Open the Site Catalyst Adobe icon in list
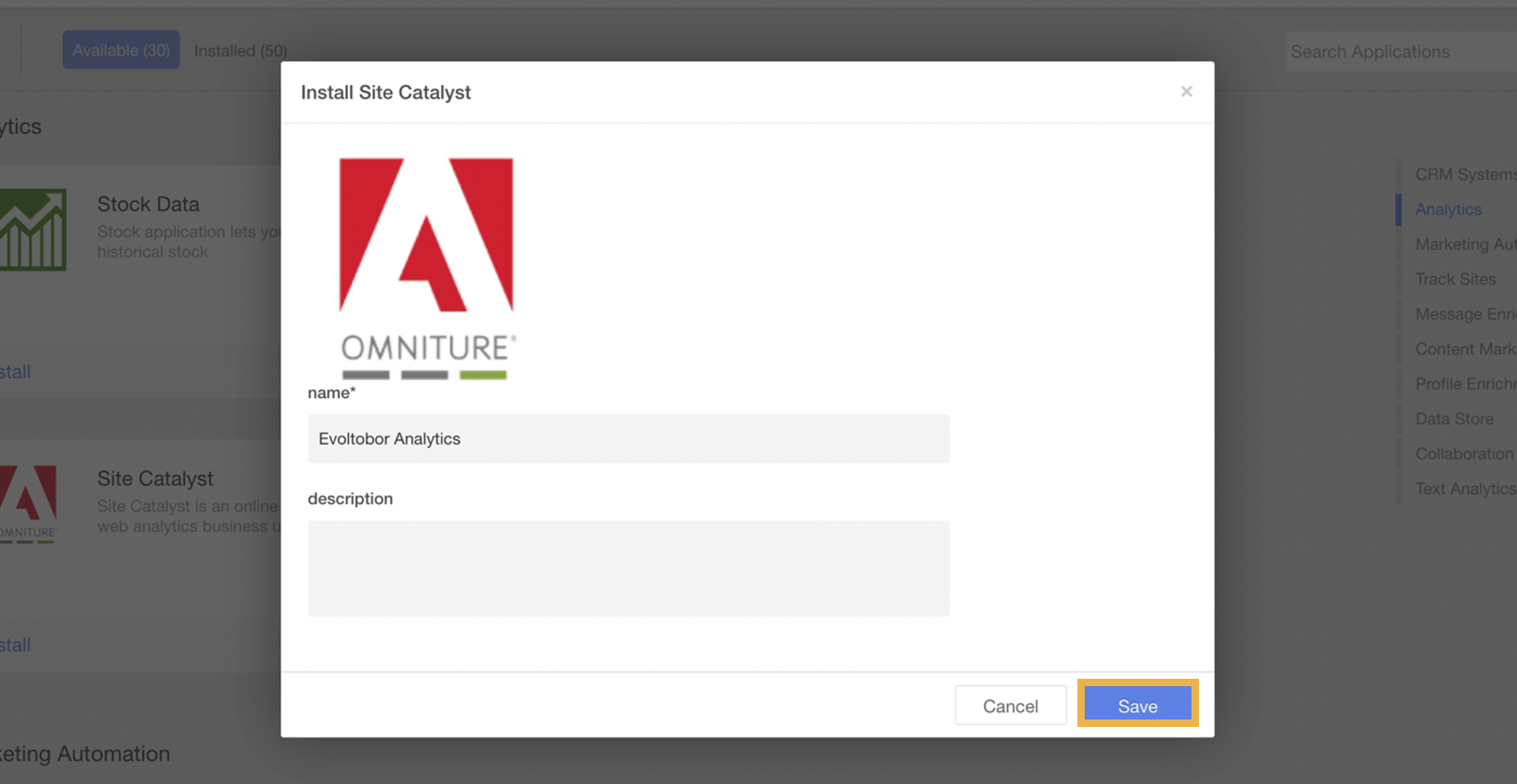 pyautogui.click(x=28, y=504)
